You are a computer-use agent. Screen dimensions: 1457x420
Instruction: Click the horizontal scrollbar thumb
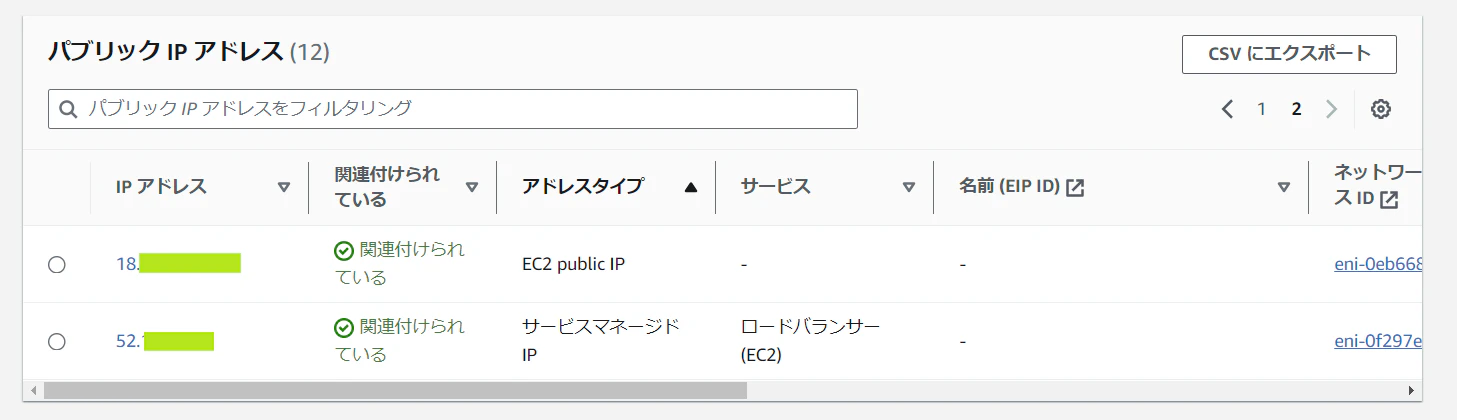[395, 390]
